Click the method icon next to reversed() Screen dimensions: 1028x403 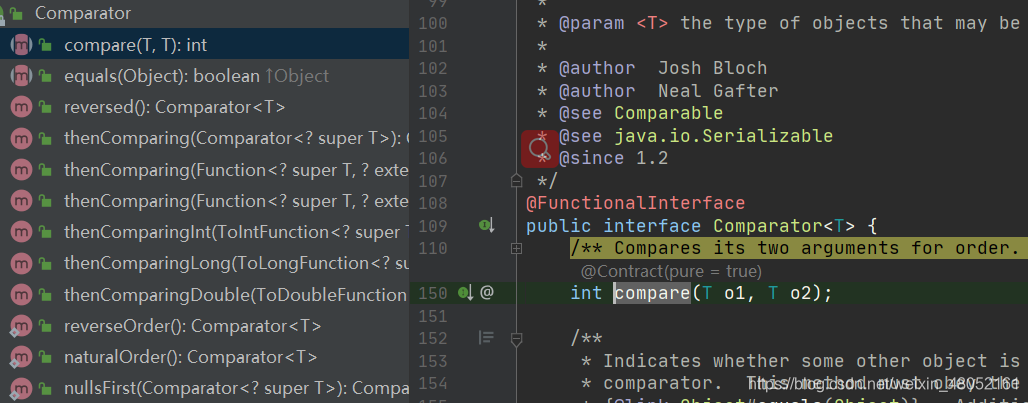22,107
